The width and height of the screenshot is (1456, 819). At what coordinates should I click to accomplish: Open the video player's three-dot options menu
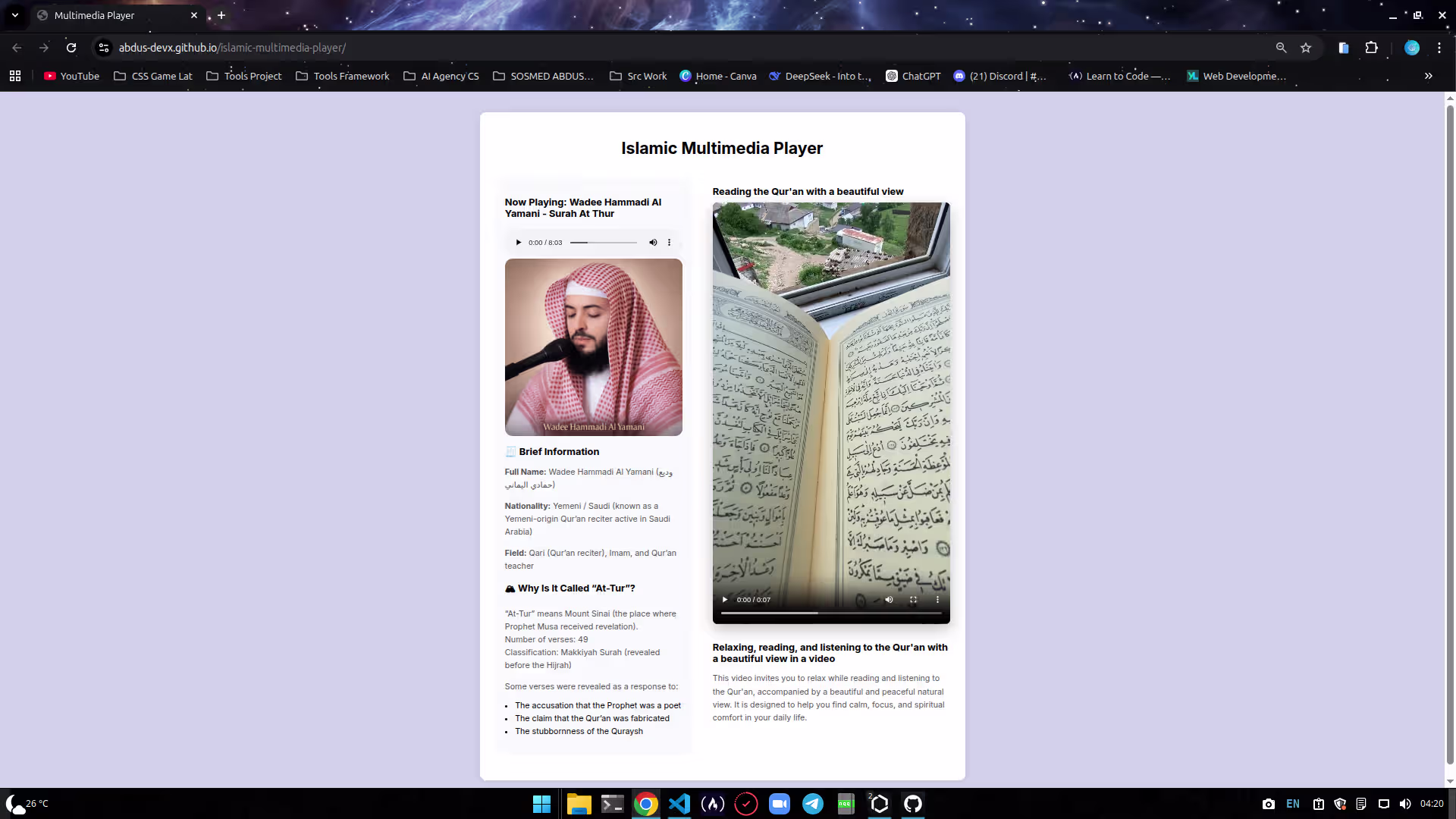coord(937,599)
